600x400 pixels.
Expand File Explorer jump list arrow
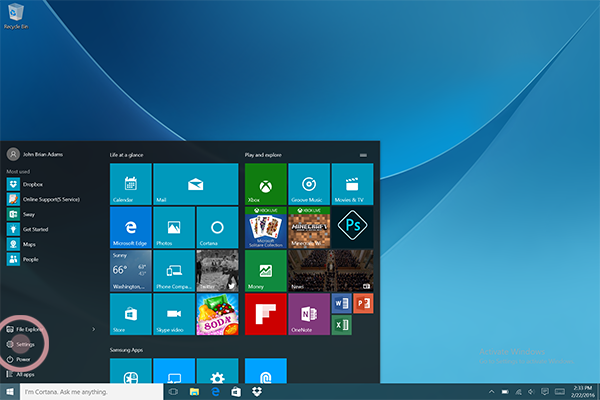coord(94,329)
